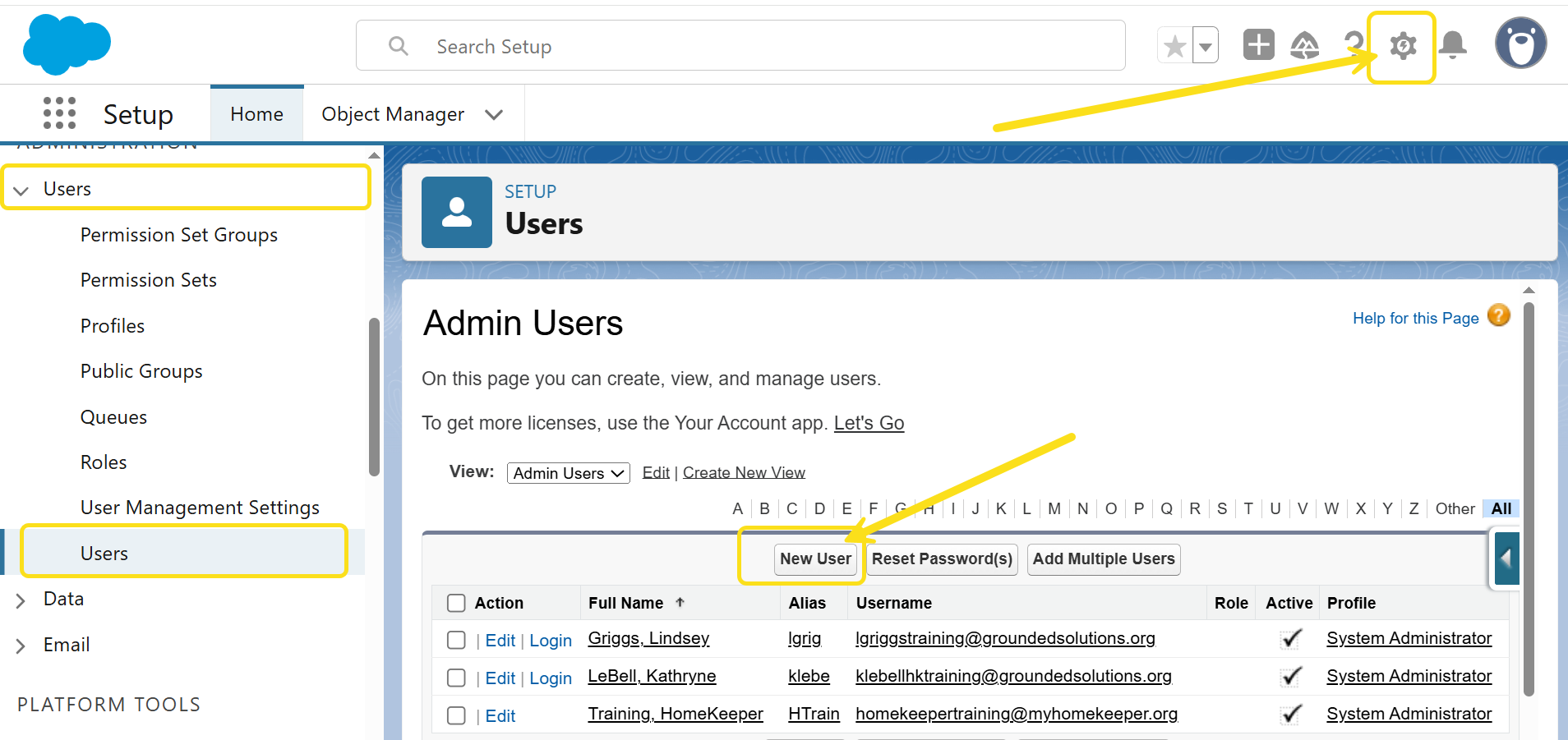This screenshot has height=740, width=1568.
Task: Open the favorites list dropdown arrow
Action: [x=1206, y=46]
